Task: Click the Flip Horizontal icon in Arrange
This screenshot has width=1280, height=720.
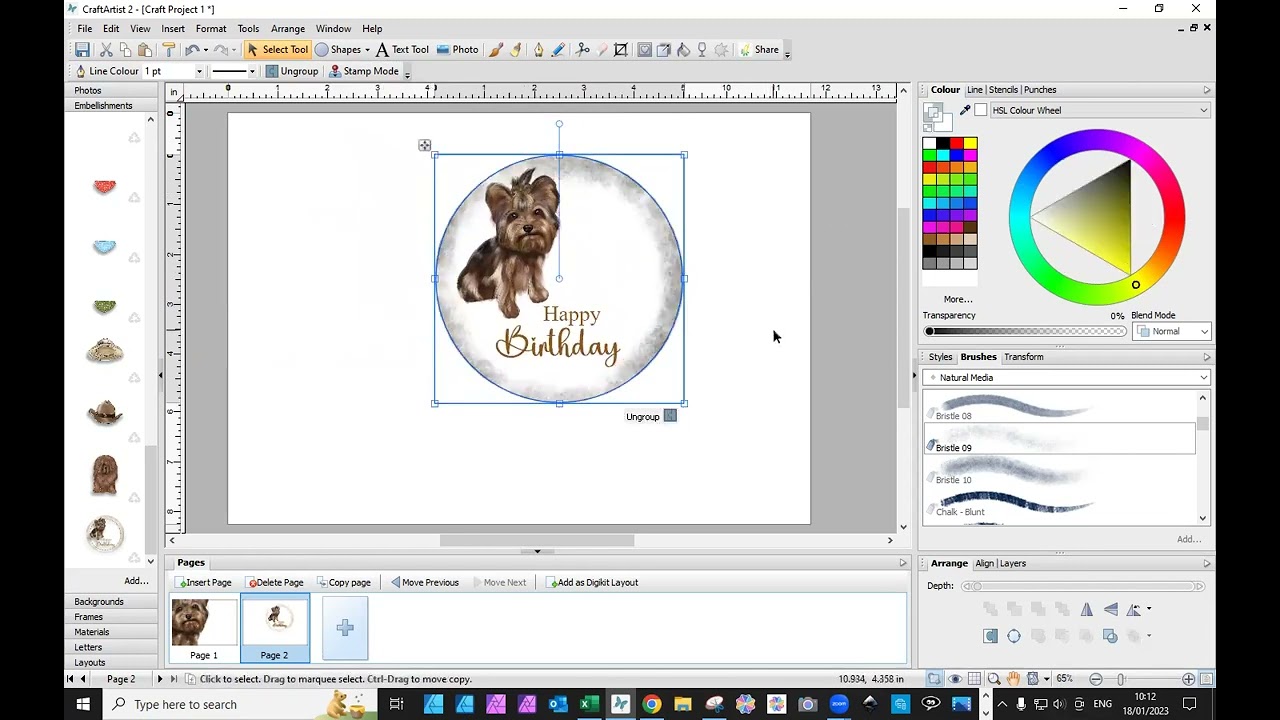Action: 1087,609
